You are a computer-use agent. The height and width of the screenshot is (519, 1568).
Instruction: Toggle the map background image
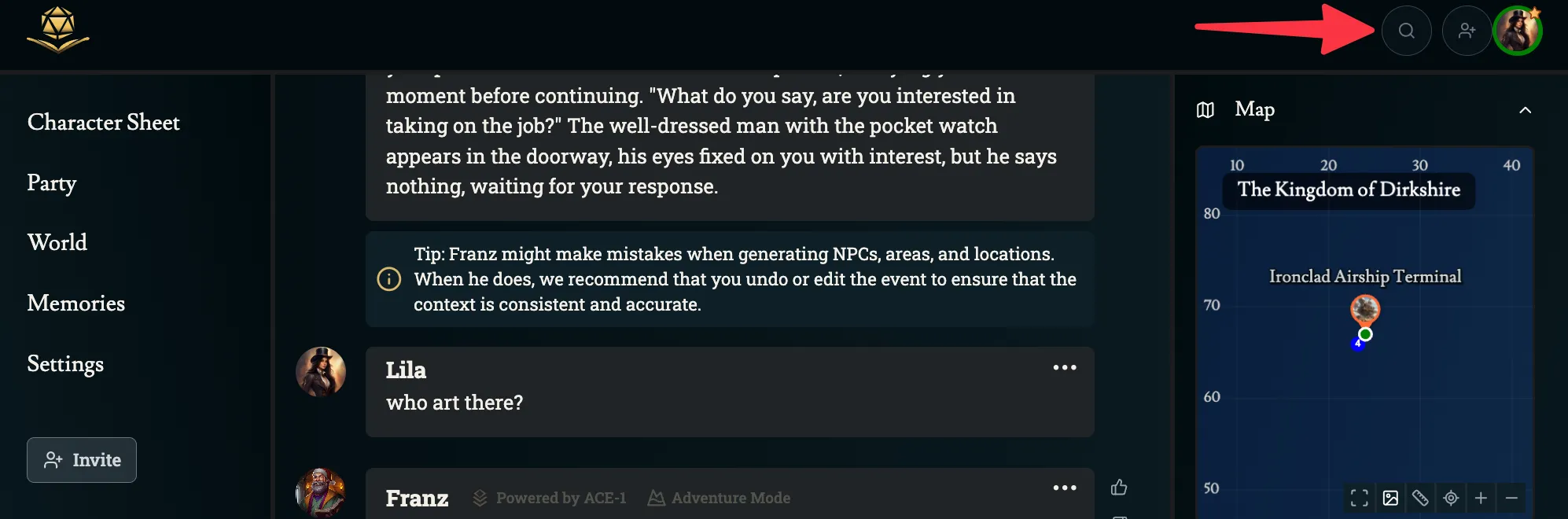tap(1390, 498)
